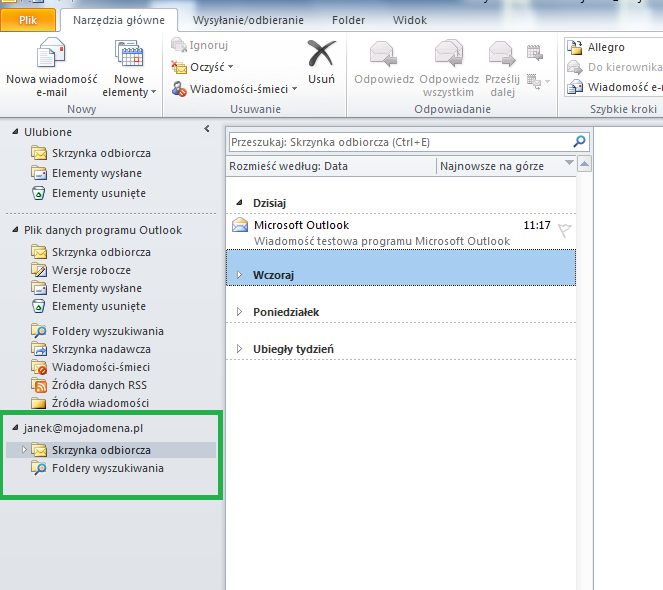The height and width of the screenshot is (590, 663).
Task: Click the Odpowiedz reply icon
Action: click(x=383, y=54)
